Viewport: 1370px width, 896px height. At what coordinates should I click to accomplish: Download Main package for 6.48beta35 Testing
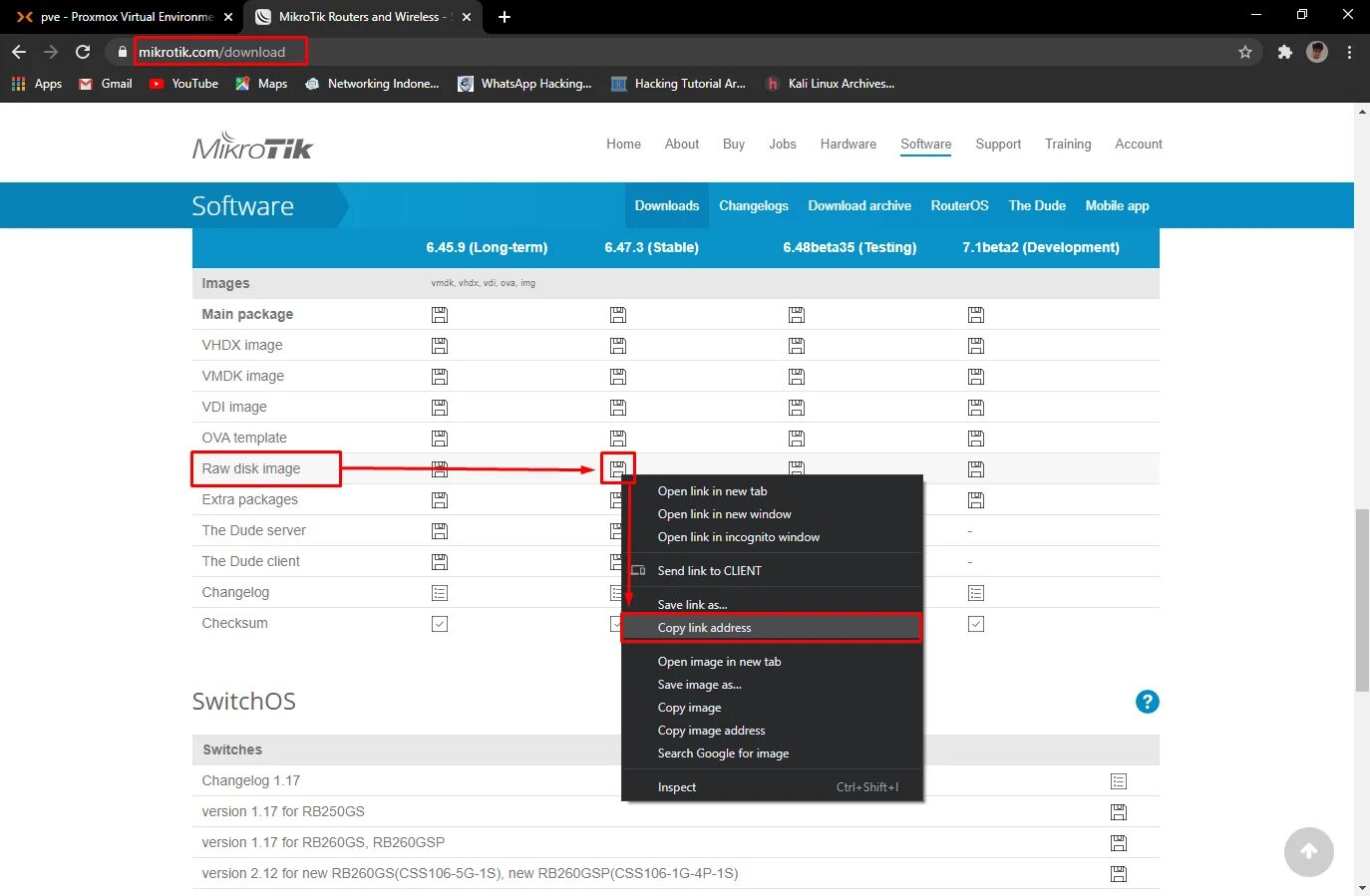tap(797, 315)
